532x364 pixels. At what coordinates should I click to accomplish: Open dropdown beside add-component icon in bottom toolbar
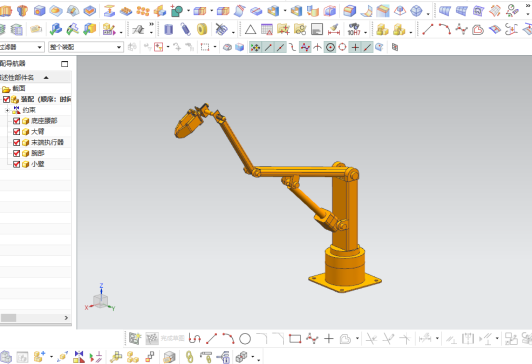51,357
